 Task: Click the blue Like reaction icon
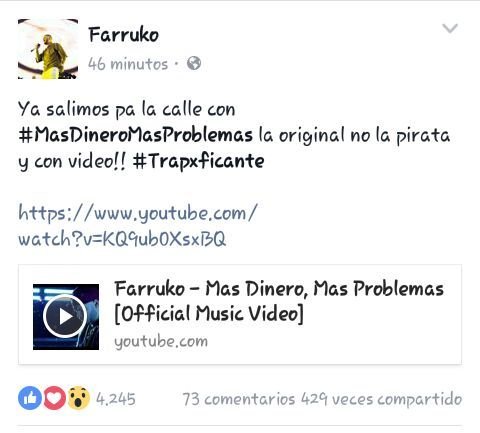(30, 398)
